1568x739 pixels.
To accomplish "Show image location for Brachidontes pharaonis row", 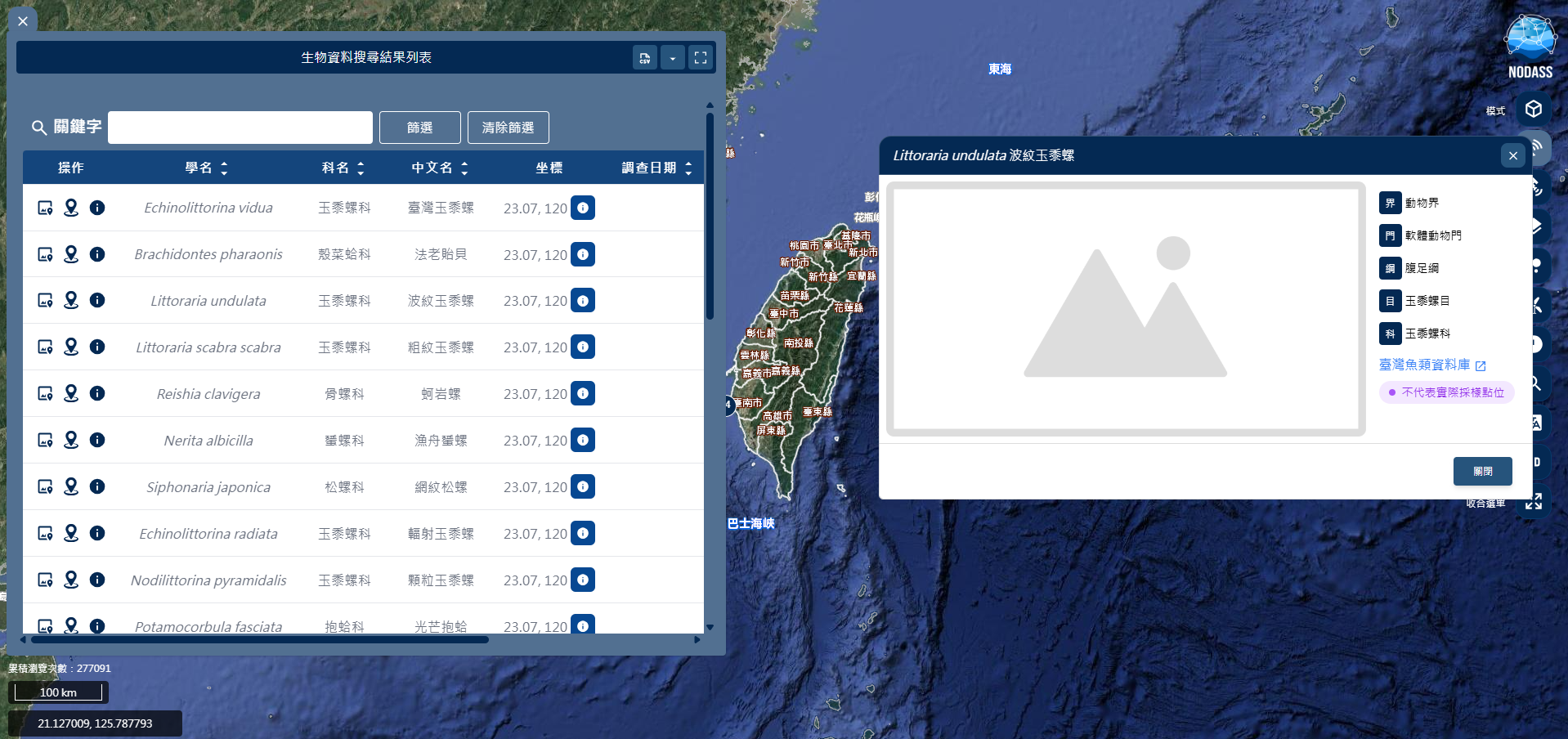I will point(46,254).
